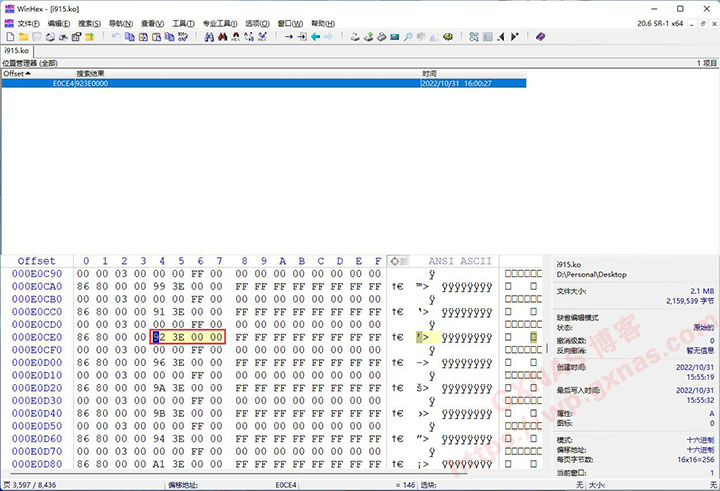Click the 时间 column header
This screenshot has width=720, height=491.
429,74
